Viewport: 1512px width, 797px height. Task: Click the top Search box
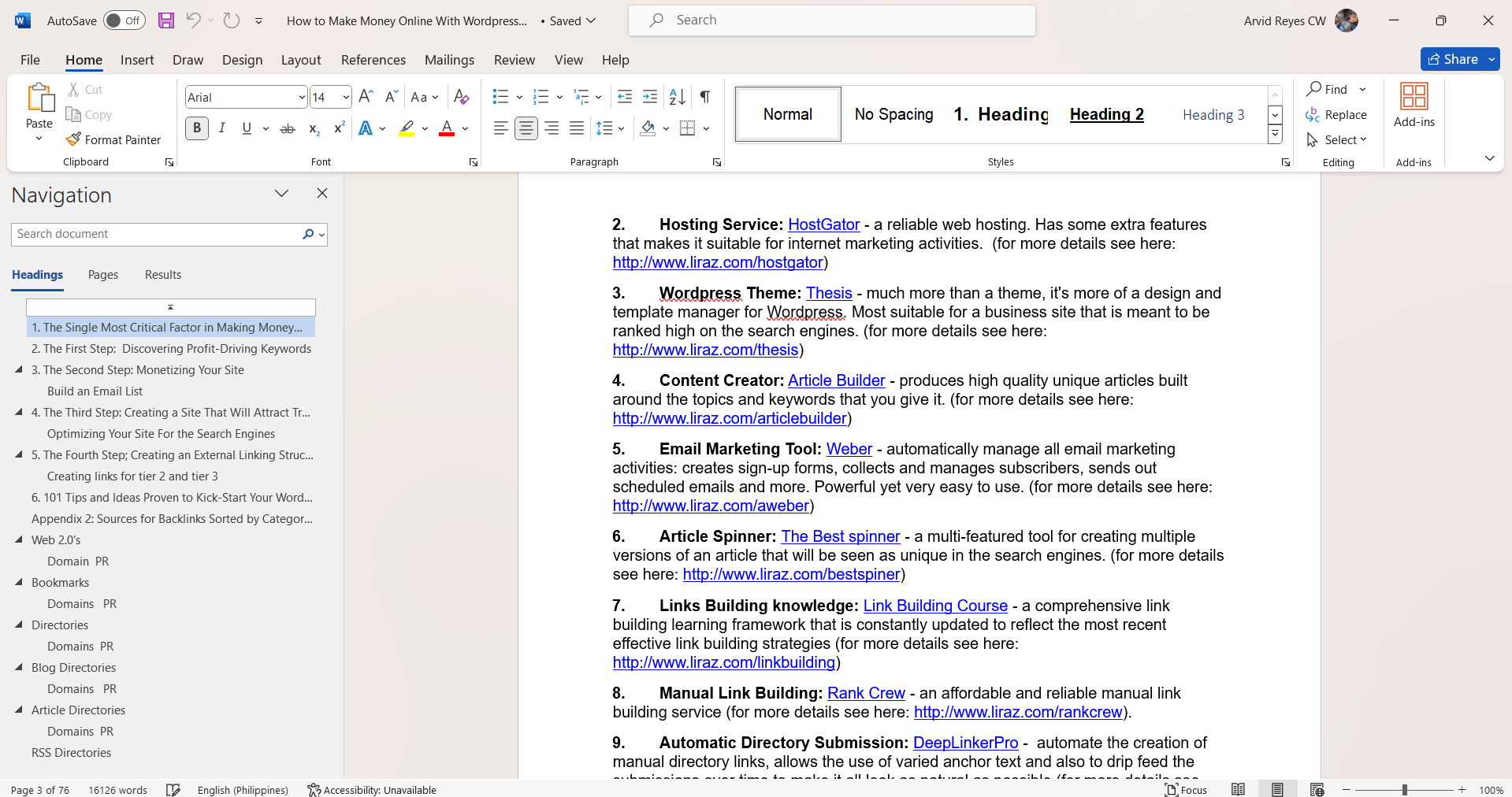tap(832, 20)
